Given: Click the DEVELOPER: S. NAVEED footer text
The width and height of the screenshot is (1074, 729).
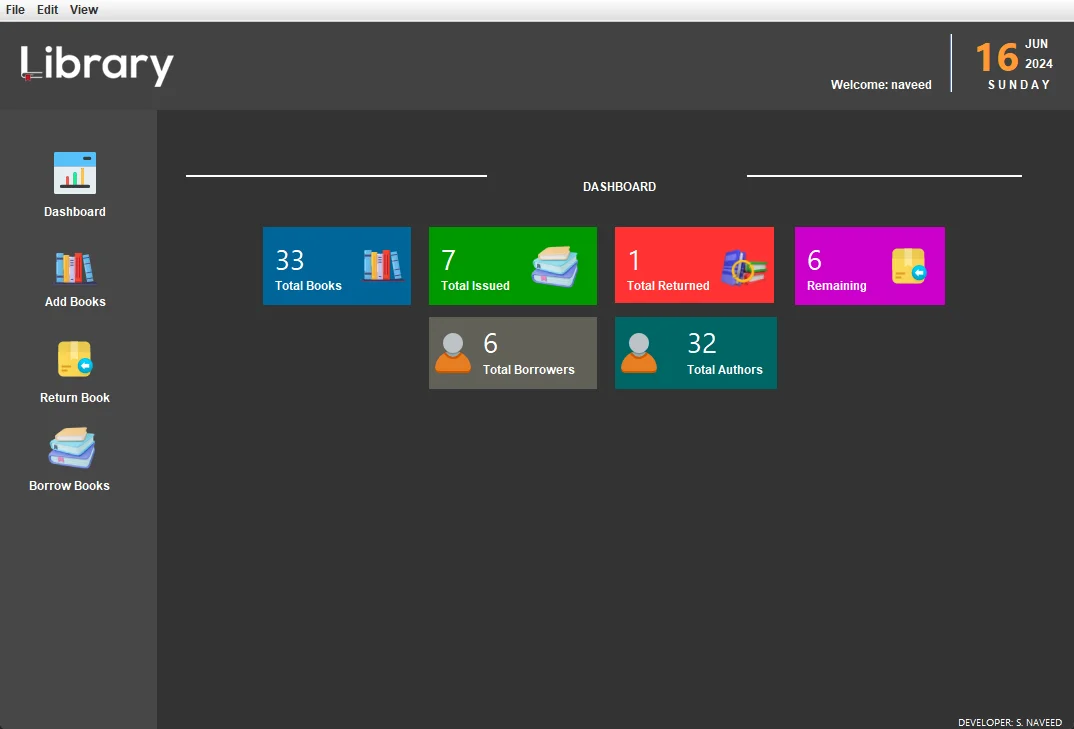Looking at the screenshot, I should click(1010, 722).
